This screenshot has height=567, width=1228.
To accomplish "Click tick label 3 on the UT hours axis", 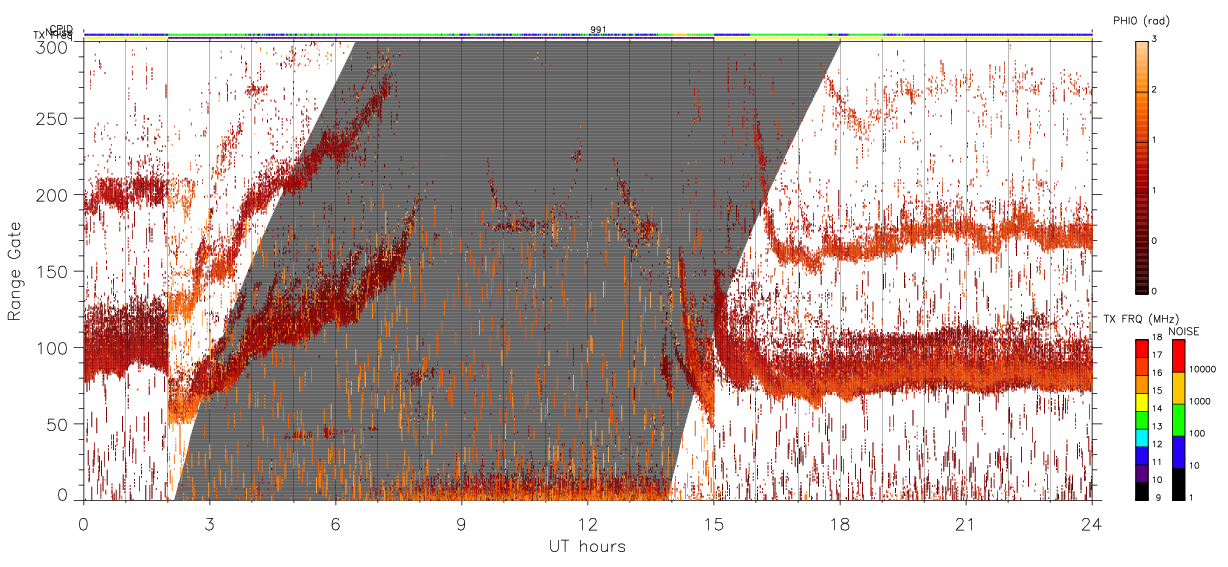I will pyautogui.click(x=209, y=523).
